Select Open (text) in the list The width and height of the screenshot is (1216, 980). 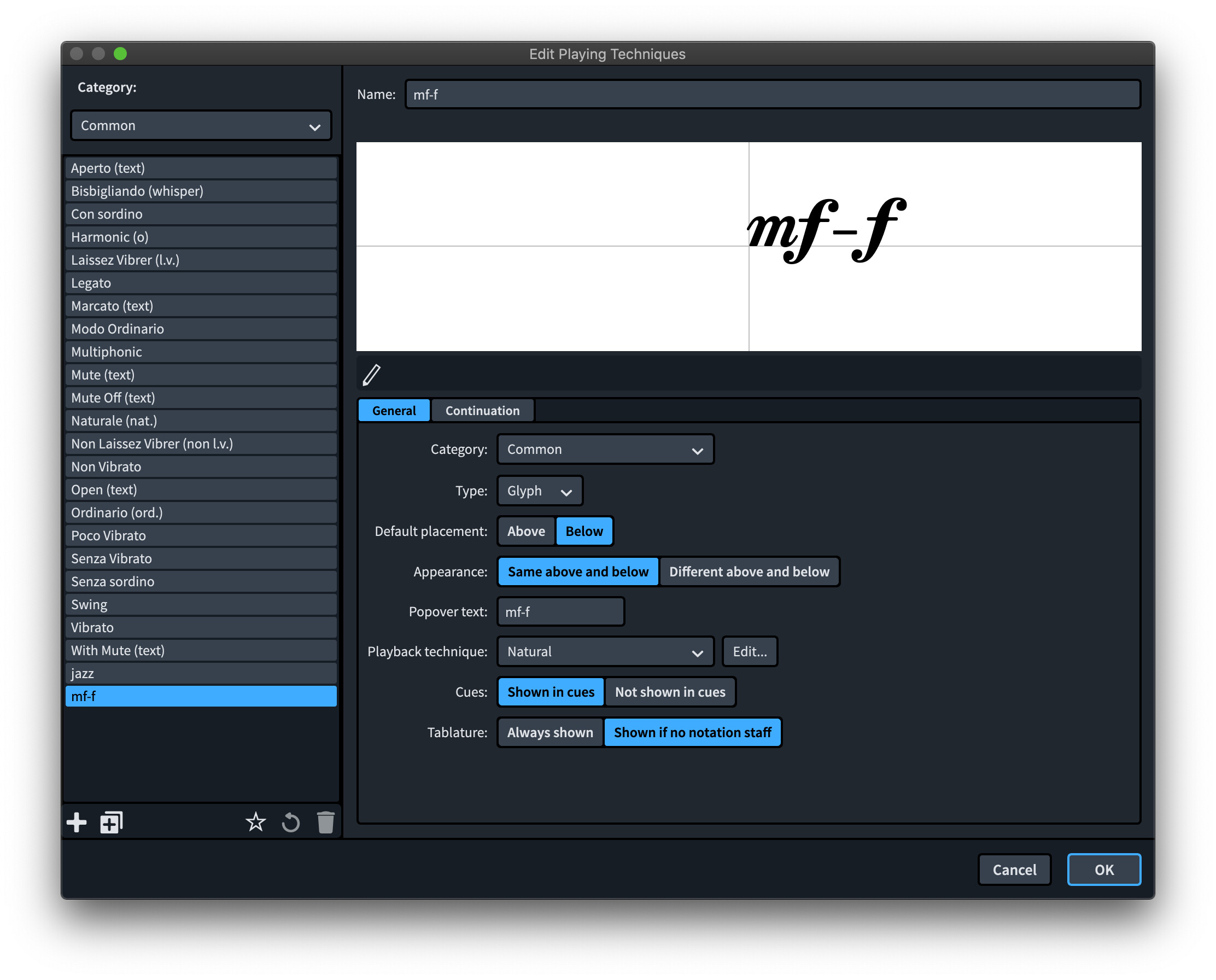[x=201, y=489]
